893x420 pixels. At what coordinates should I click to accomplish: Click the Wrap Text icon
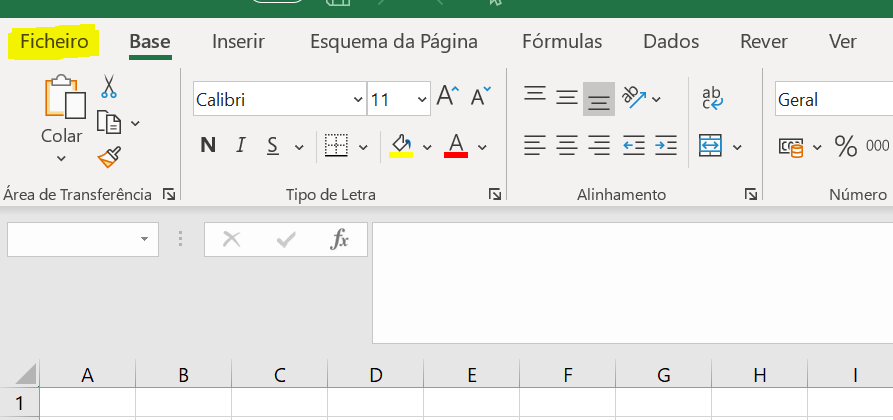click(712, 97)
